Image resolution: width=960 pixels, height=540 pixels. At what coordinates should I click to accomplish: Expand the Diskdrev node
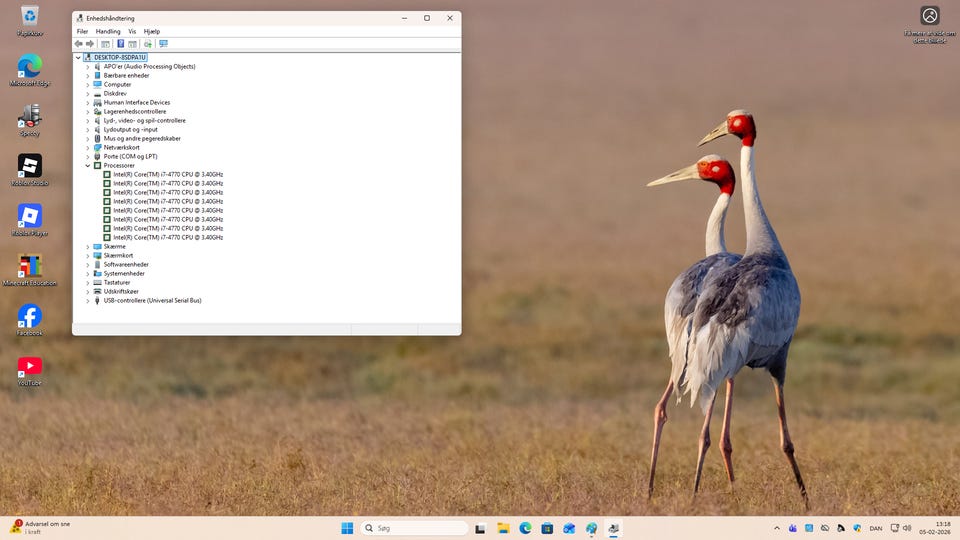pos(88,94)
